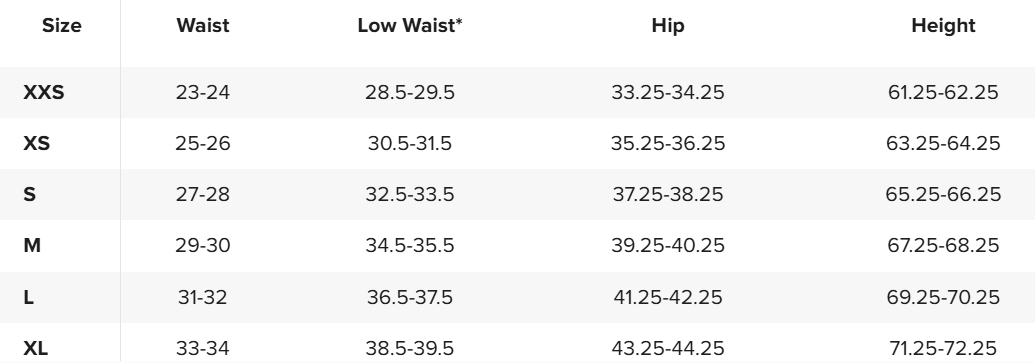Click waist value 29-30

point(203,246)
